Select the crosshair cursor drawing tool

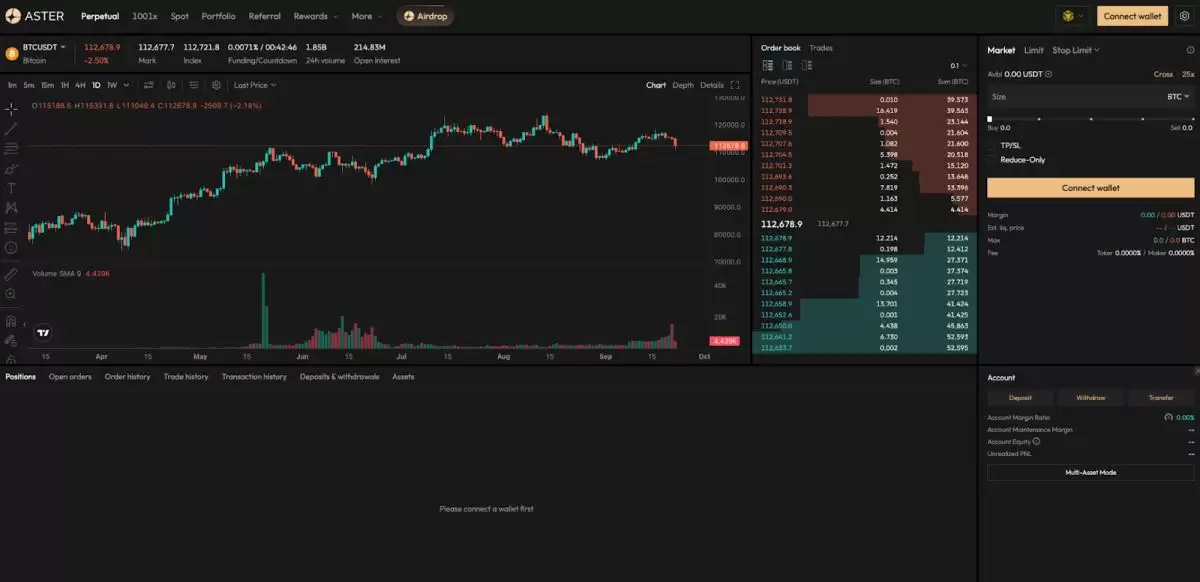tap(11, 108)
